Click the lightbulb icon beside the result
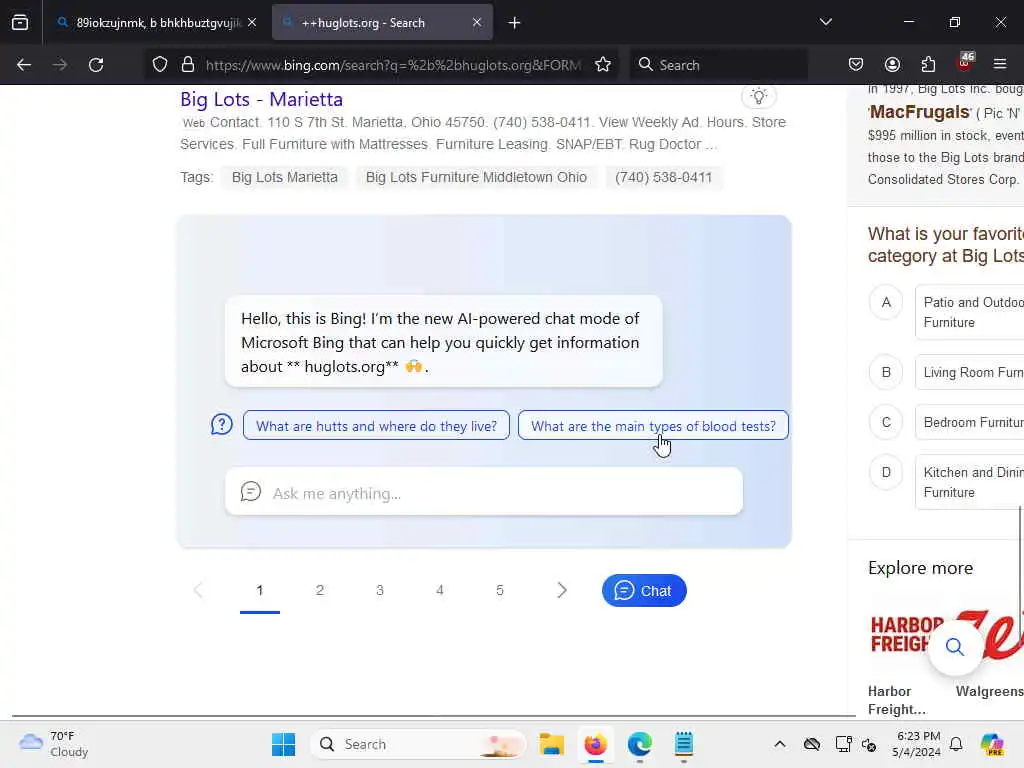The image size is (1024, 768). [758, 97]
